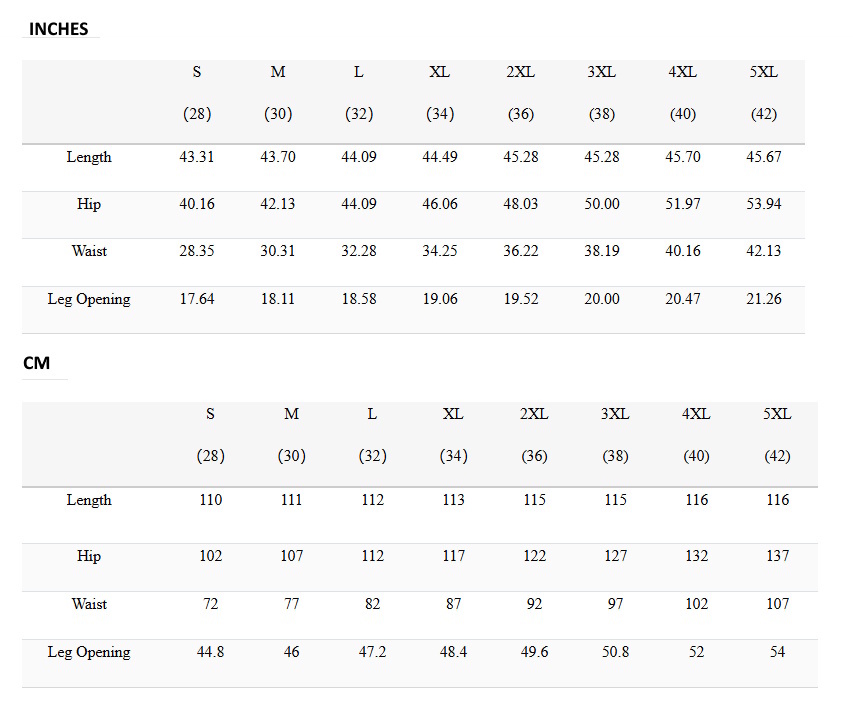This screenshot has height=701, width=853.
Task: Select the 4XL header in the inches table
Action: pos(683,72)
